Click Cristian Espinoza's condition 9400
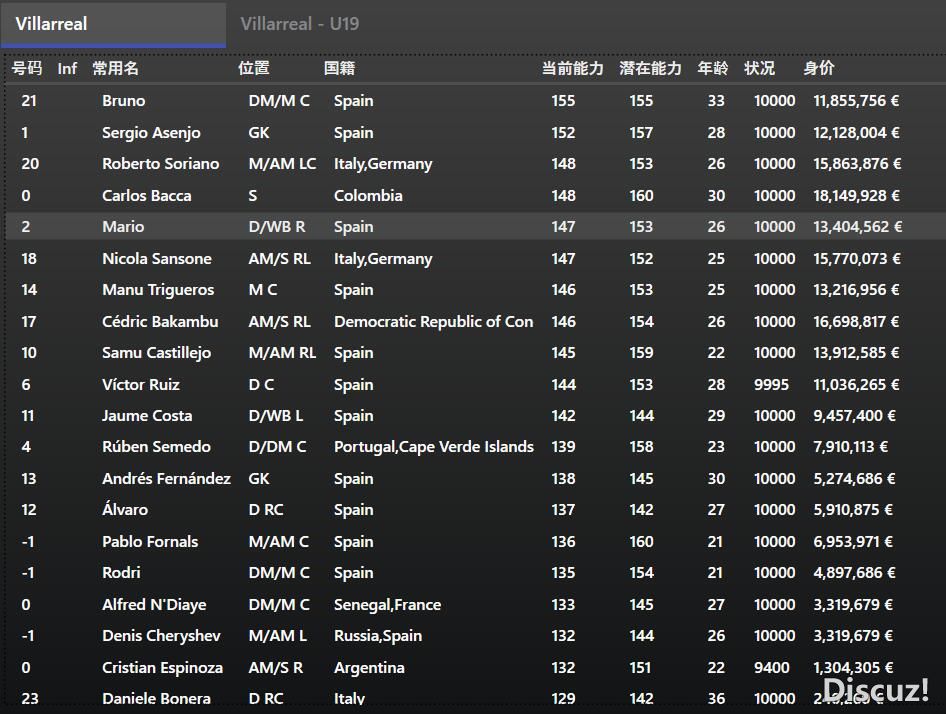946x714 pixels. 771,668
